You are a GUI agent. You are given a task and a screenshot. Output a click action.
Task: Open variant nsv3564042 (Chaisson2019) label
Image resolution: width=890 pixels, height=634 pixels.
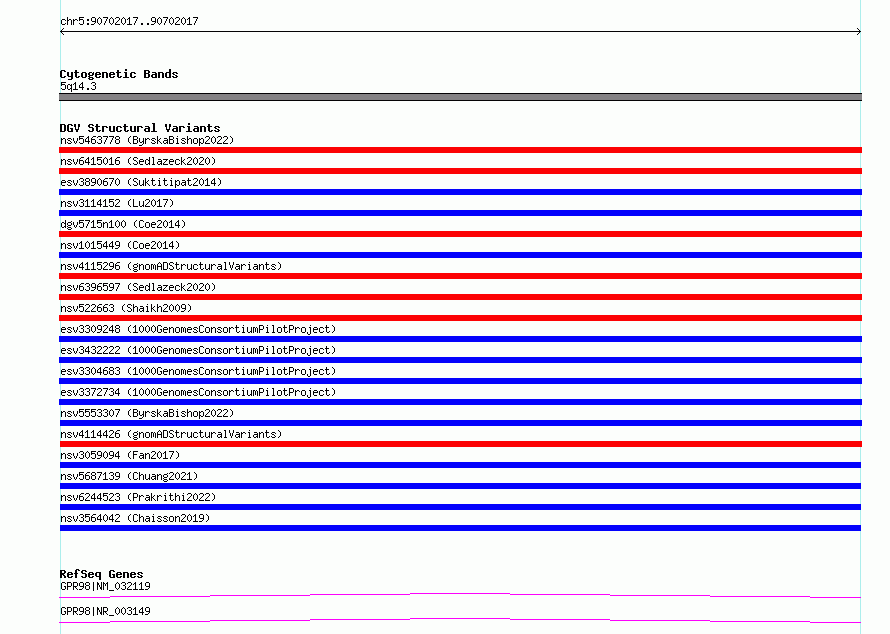pyautogui.click(x=135, y=518)
